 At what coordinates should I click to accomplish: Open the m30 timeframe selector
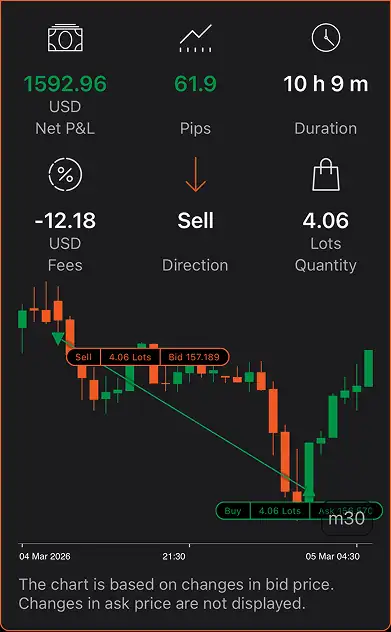(346, 519)
